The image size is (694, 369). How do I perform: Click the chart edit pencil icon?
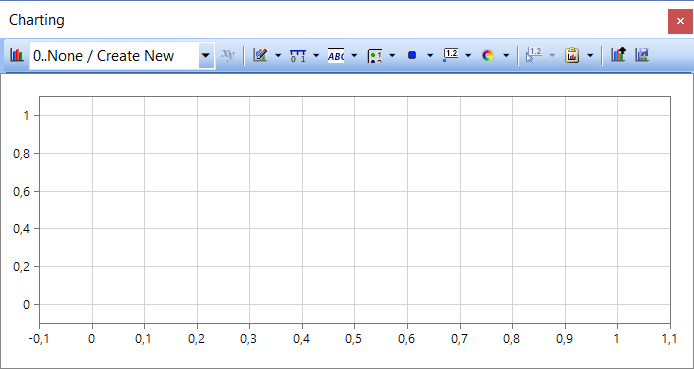pos(260,55)
